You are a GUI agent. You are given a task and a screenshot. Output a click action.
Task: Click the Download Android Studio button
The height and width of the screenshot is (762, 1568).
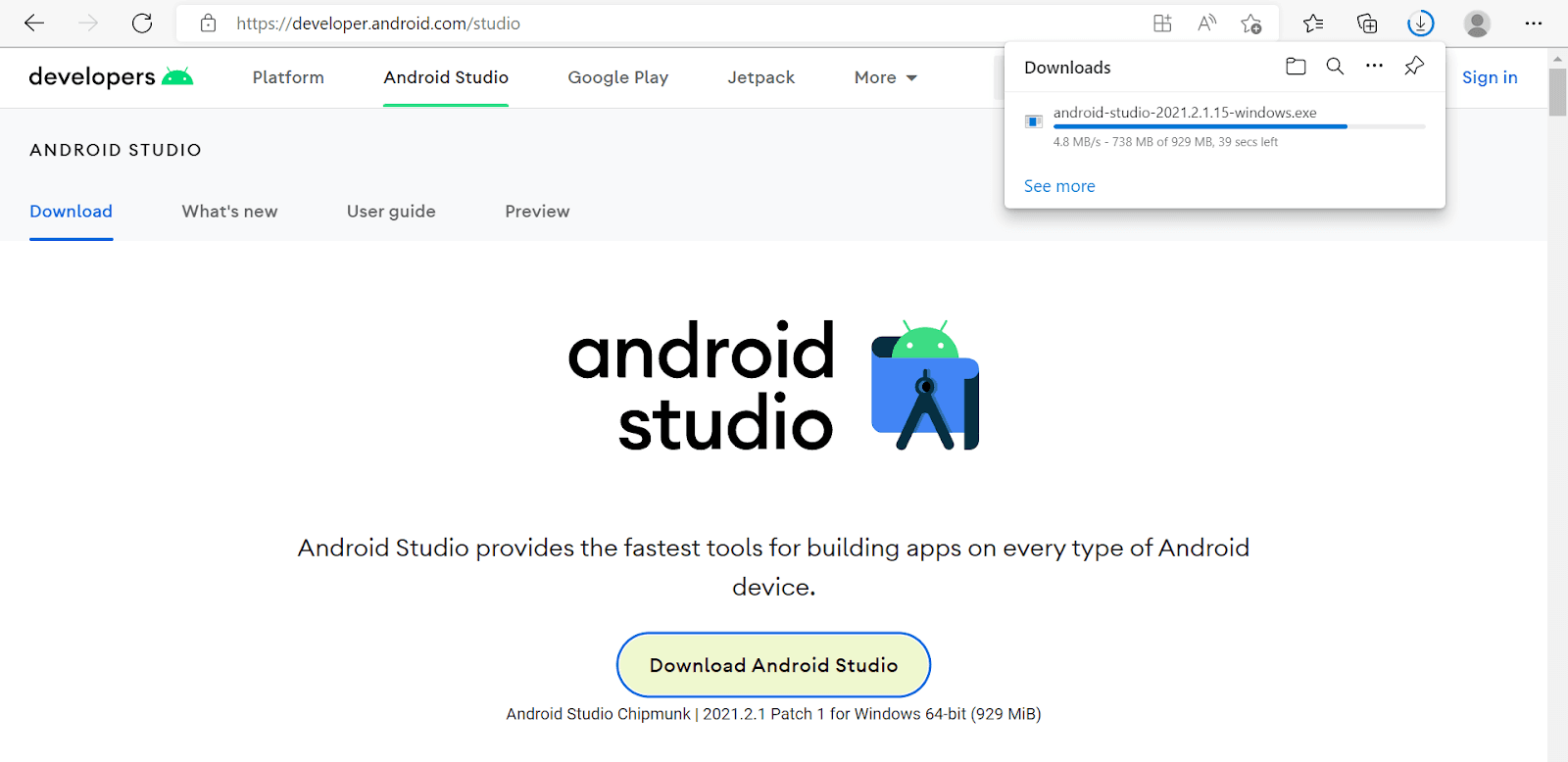tap(773, 665)
